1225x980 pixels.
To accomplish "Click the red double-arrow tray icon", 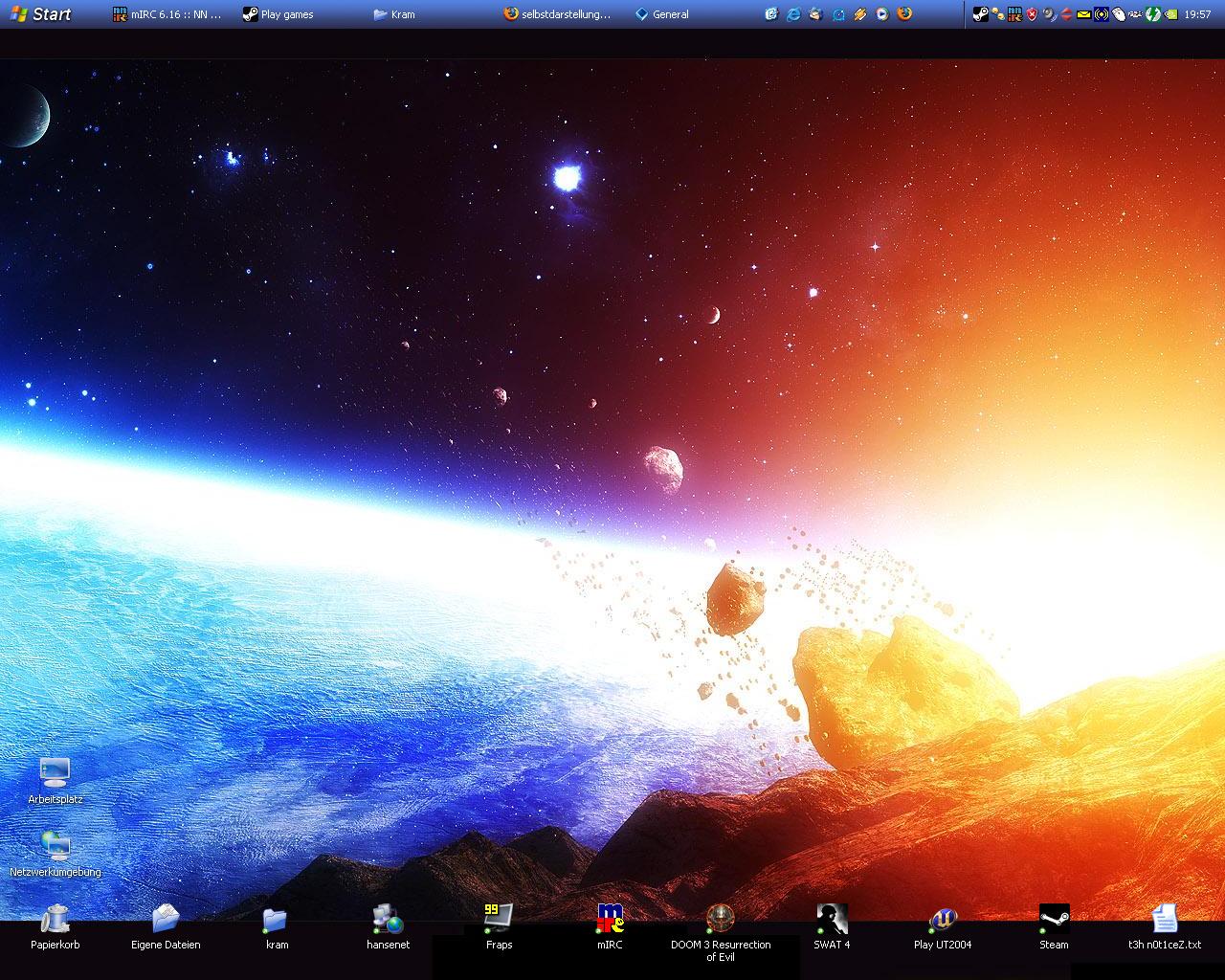I will pos(1066,14).
